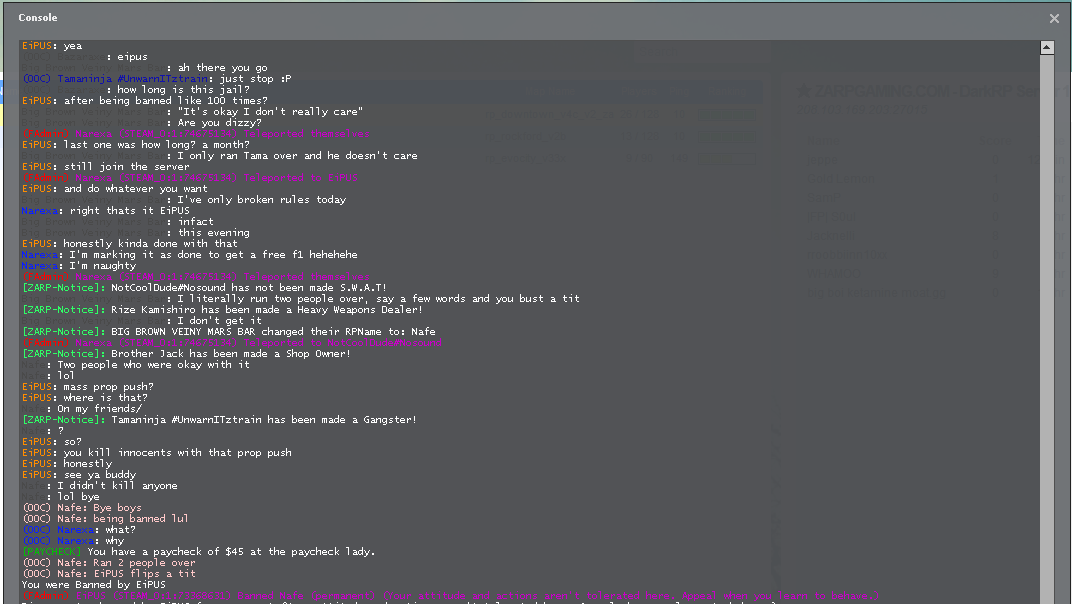Select '(OOC) Nafe: being banned lul'
Viewport: 1072px width, 604px height.
click(x=105, y=518)
